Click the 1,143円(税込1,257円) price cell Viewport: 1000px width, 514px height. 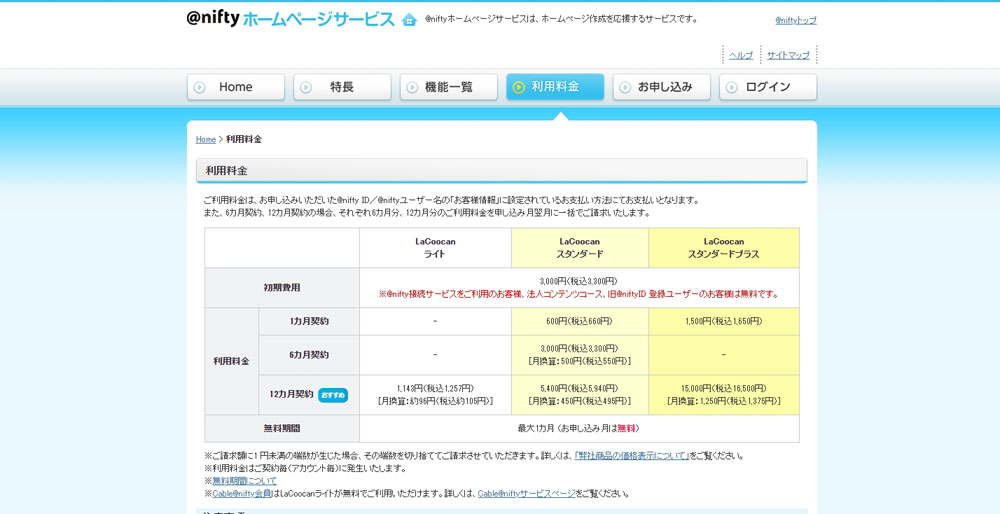435,395
